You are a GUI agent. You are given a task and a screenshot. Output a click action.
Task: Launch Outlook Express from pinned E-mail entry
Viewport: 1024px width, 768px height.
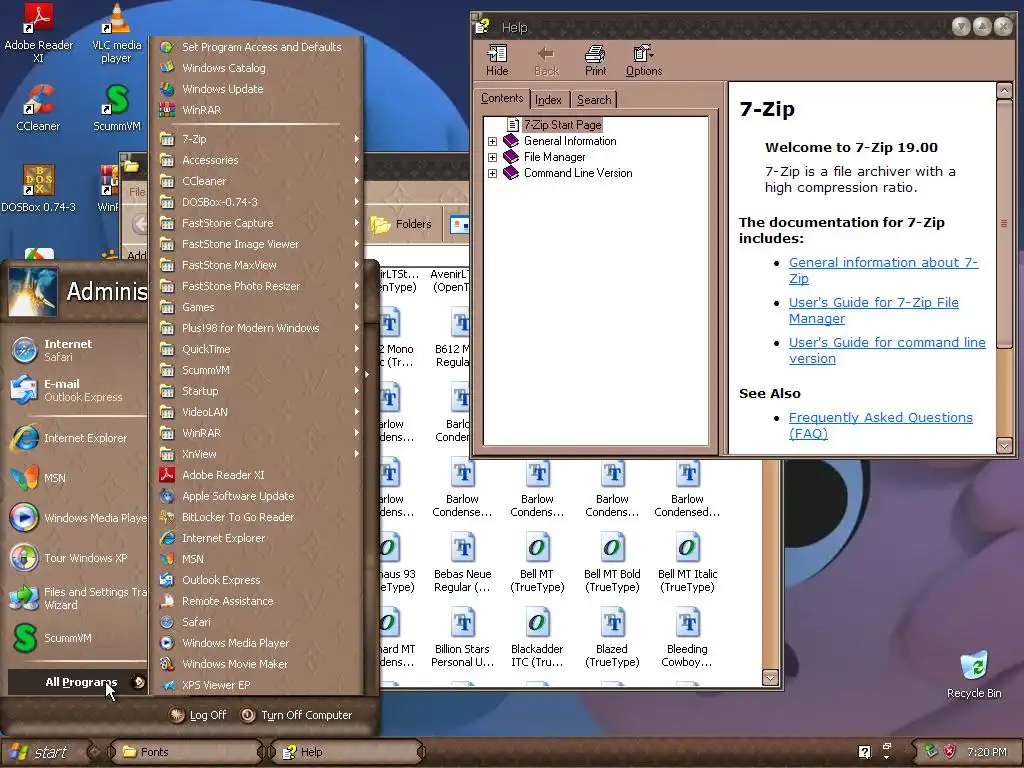point(75,390)
